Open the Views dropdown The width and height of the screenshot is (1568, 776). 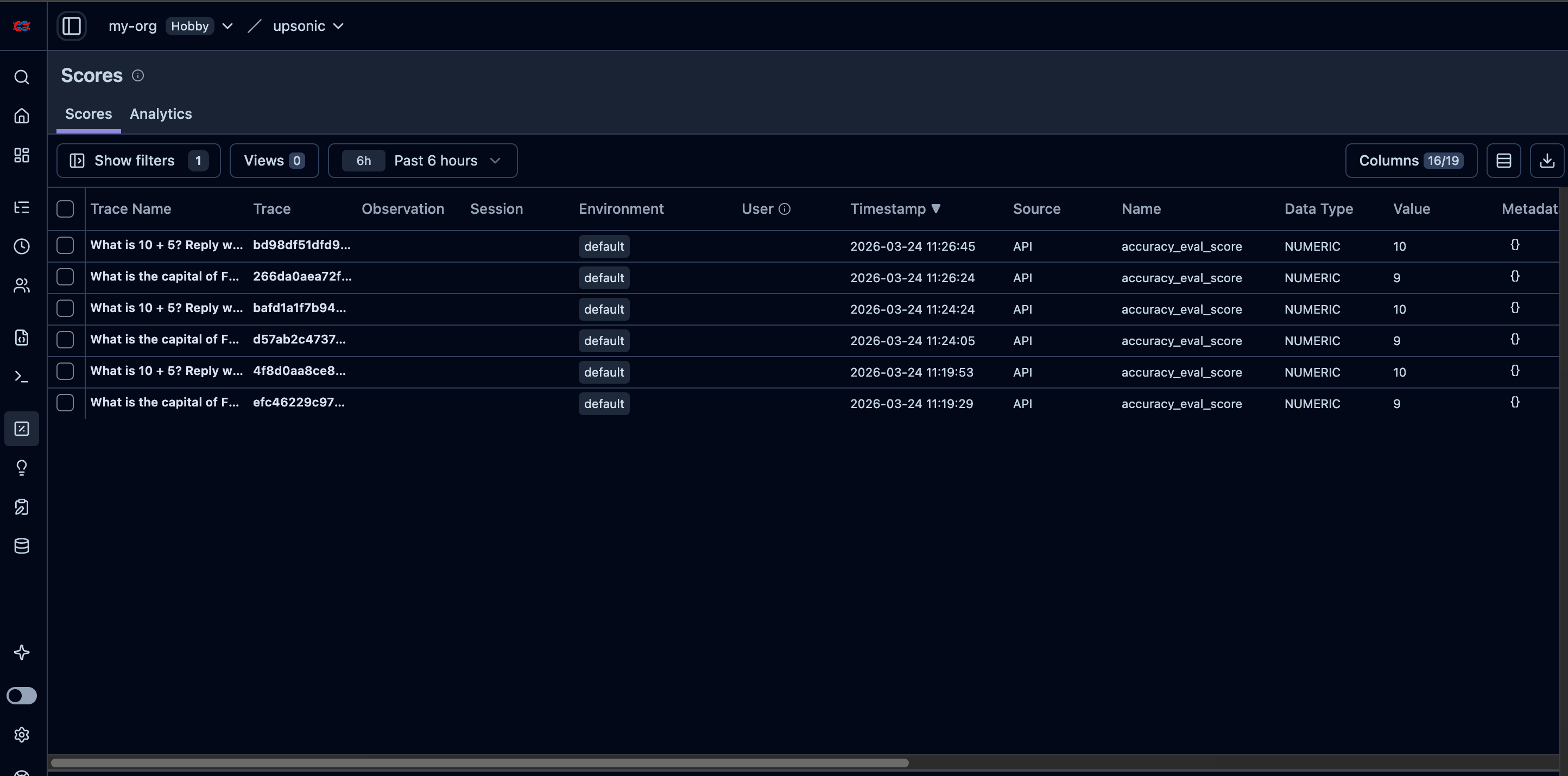(274, 161)
